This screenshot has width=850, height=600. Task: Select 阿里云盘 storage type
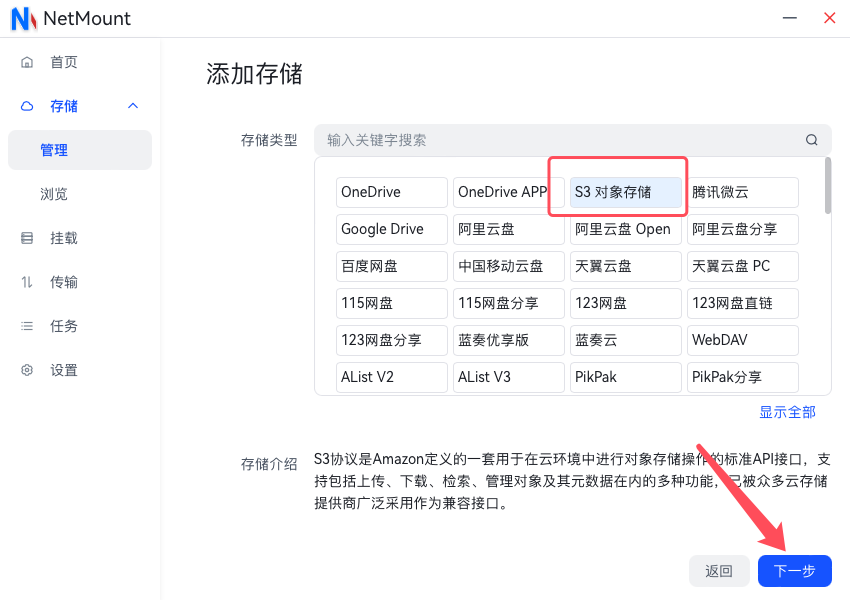click(508, 229)
